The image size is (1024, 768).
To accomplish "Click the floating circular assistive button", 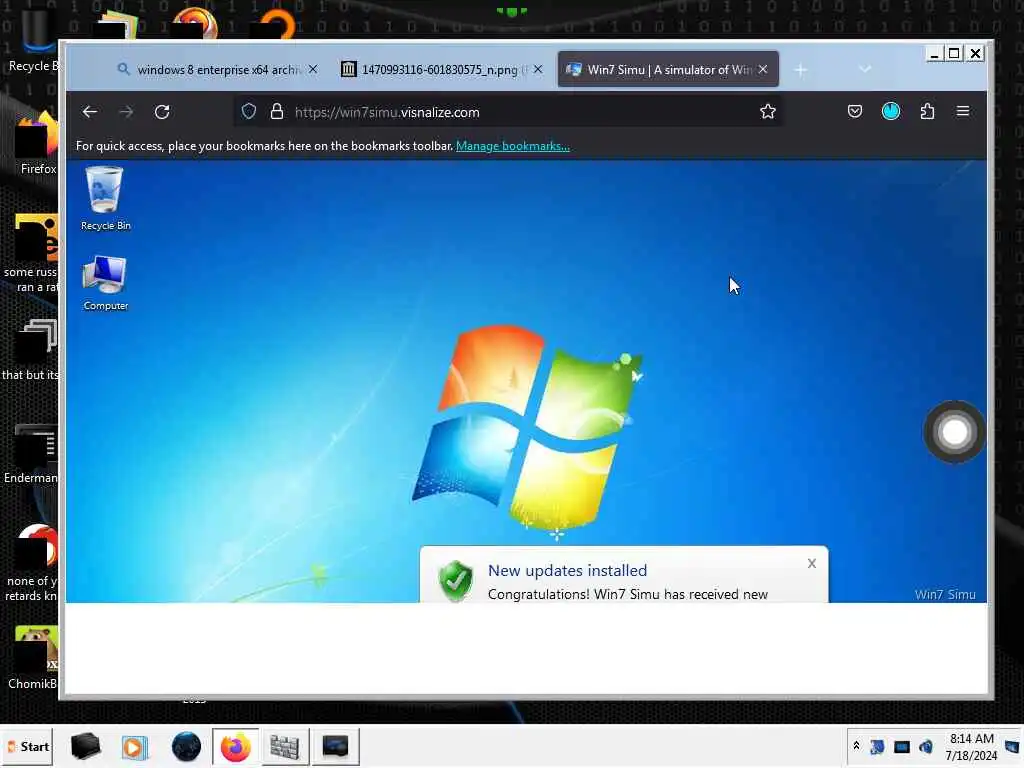I will click(954, 432).
